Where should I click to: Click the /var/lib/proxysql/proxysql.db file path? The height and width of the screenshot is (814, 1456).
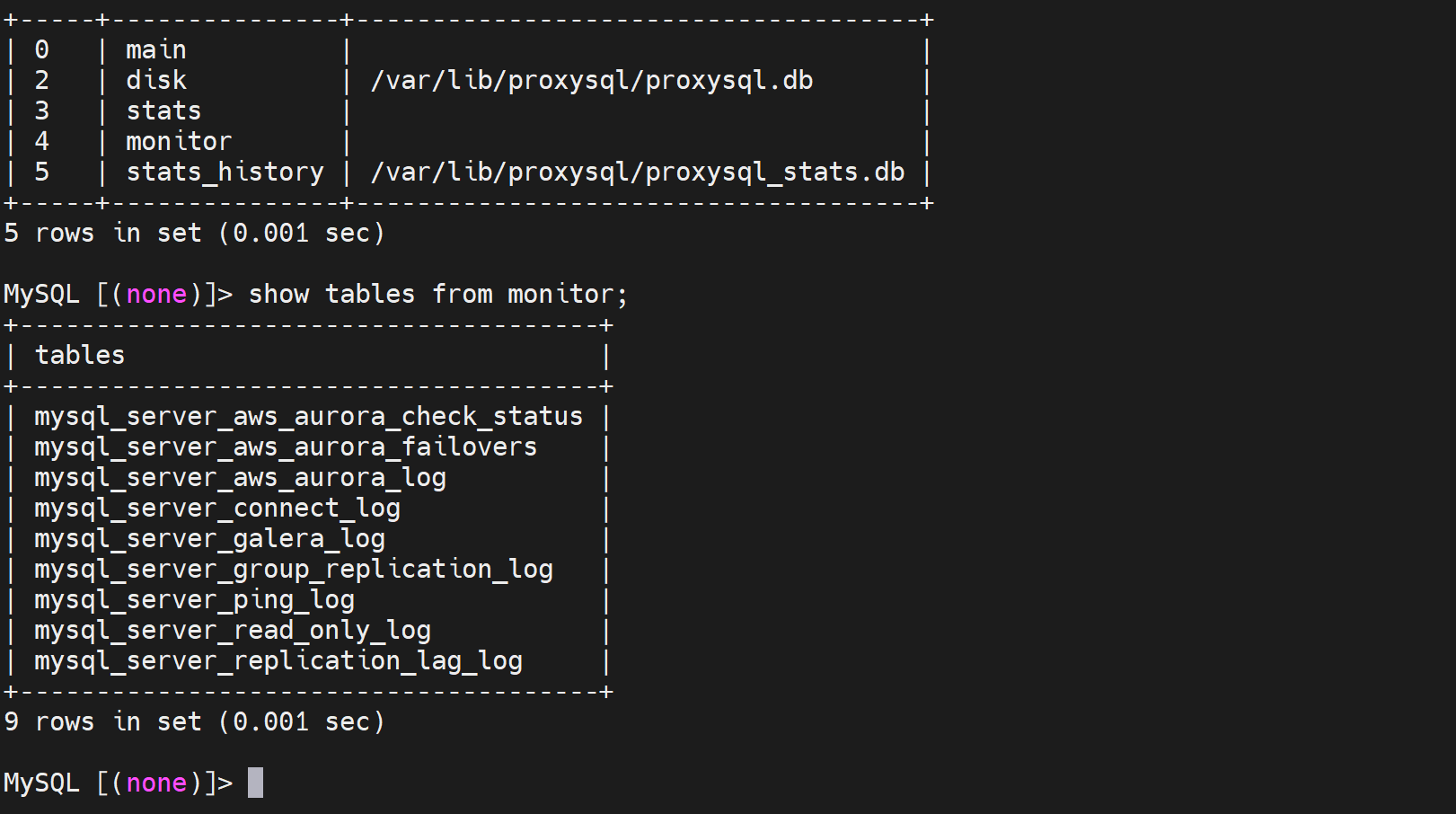point(592,81)
